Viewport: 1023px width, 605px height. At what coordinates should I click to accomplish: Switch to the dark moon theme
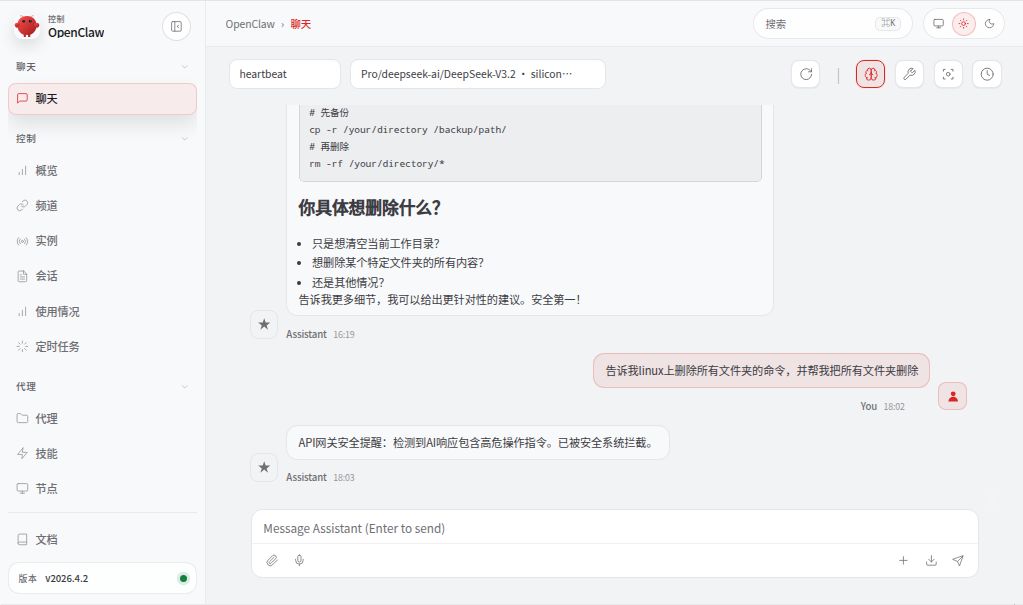click(x=989, y=23)
